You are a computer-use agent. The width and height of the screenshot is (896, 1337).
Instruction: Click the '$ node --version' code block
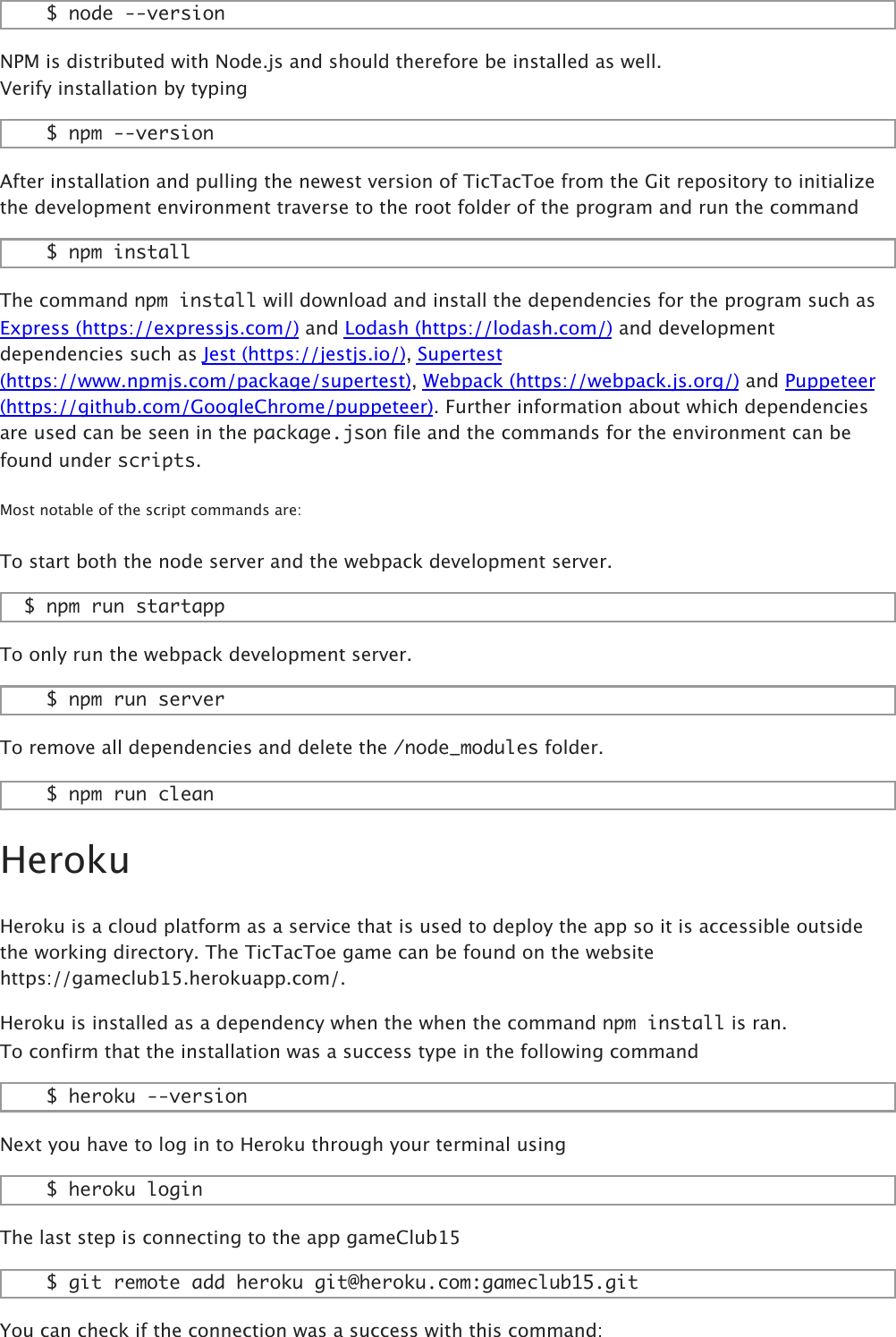point(448,14)
